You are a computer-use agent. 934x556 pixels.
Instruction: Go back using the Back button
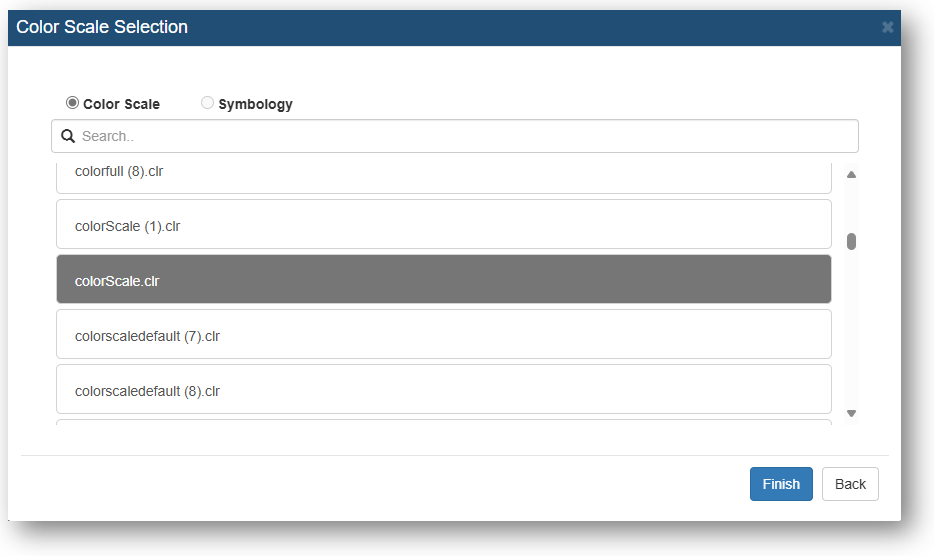[x=850, y=484]
